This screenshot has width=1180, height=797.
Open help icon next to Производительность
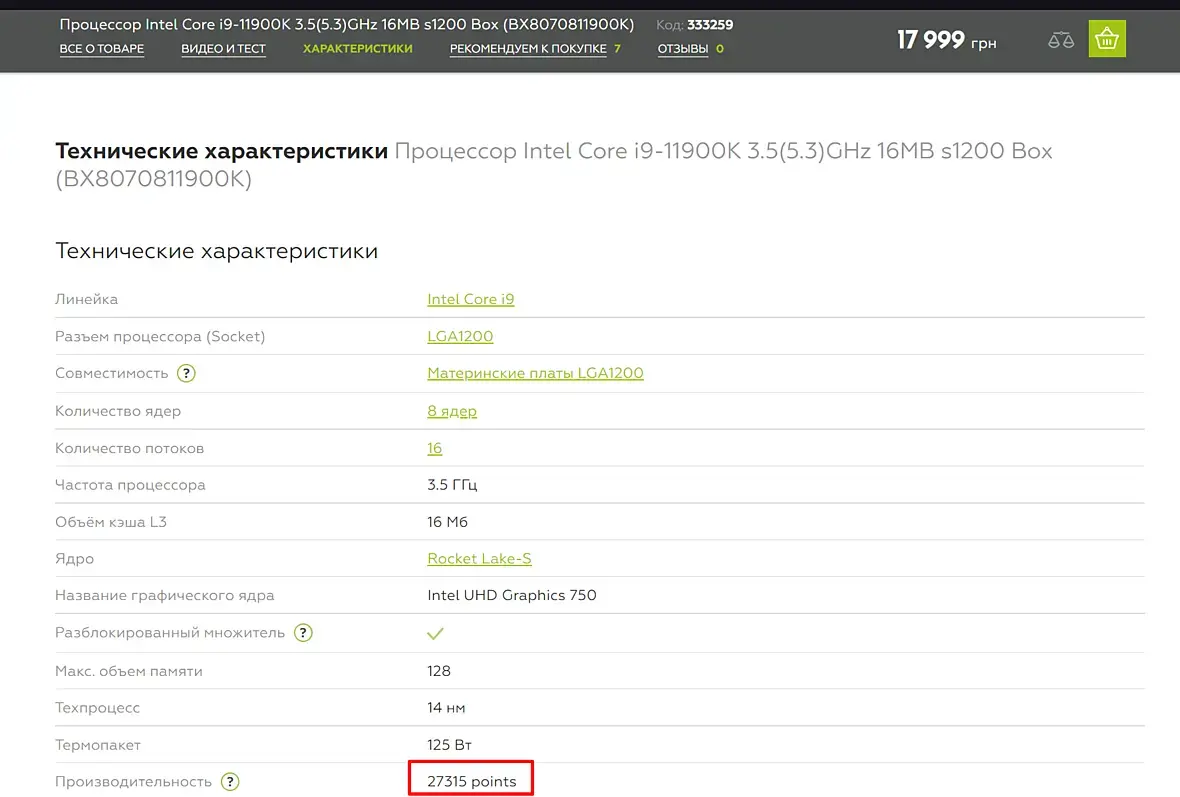coord(230,782)
